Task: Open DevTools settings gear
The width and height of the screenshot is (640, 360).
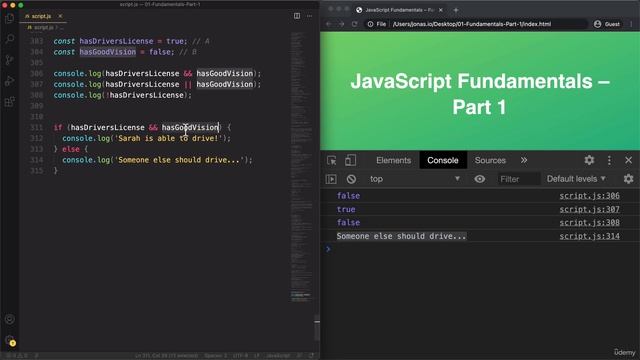Action: pos(589,160)
